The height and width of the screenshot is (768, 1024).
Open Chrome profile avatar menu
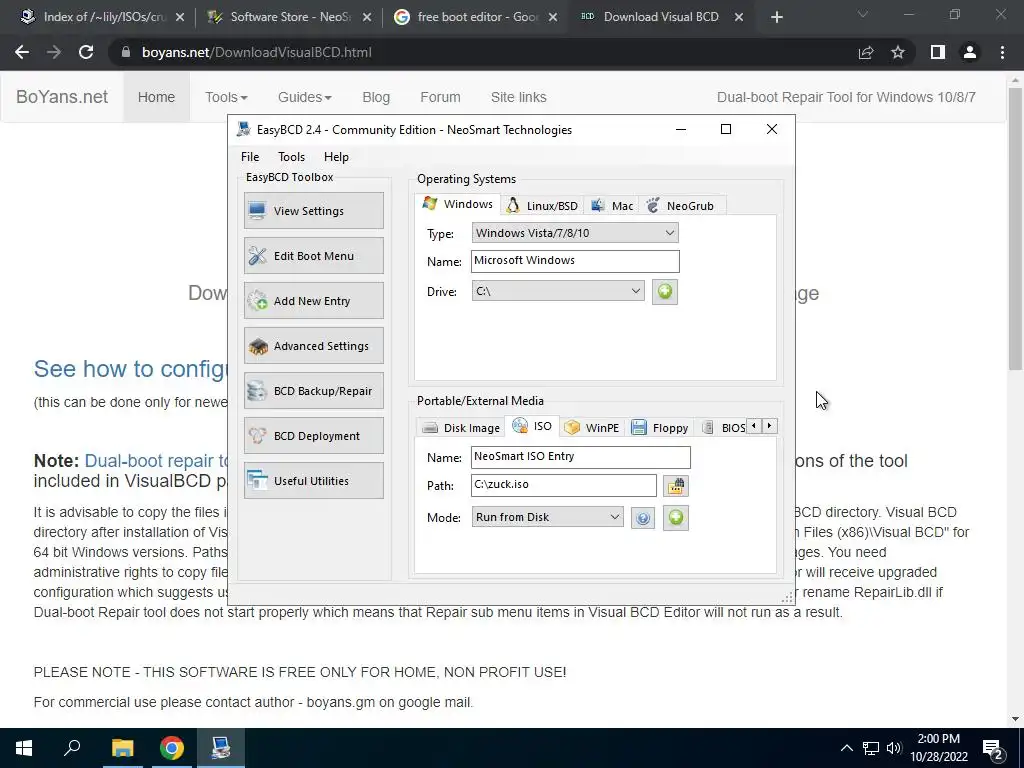click(970, 52)
